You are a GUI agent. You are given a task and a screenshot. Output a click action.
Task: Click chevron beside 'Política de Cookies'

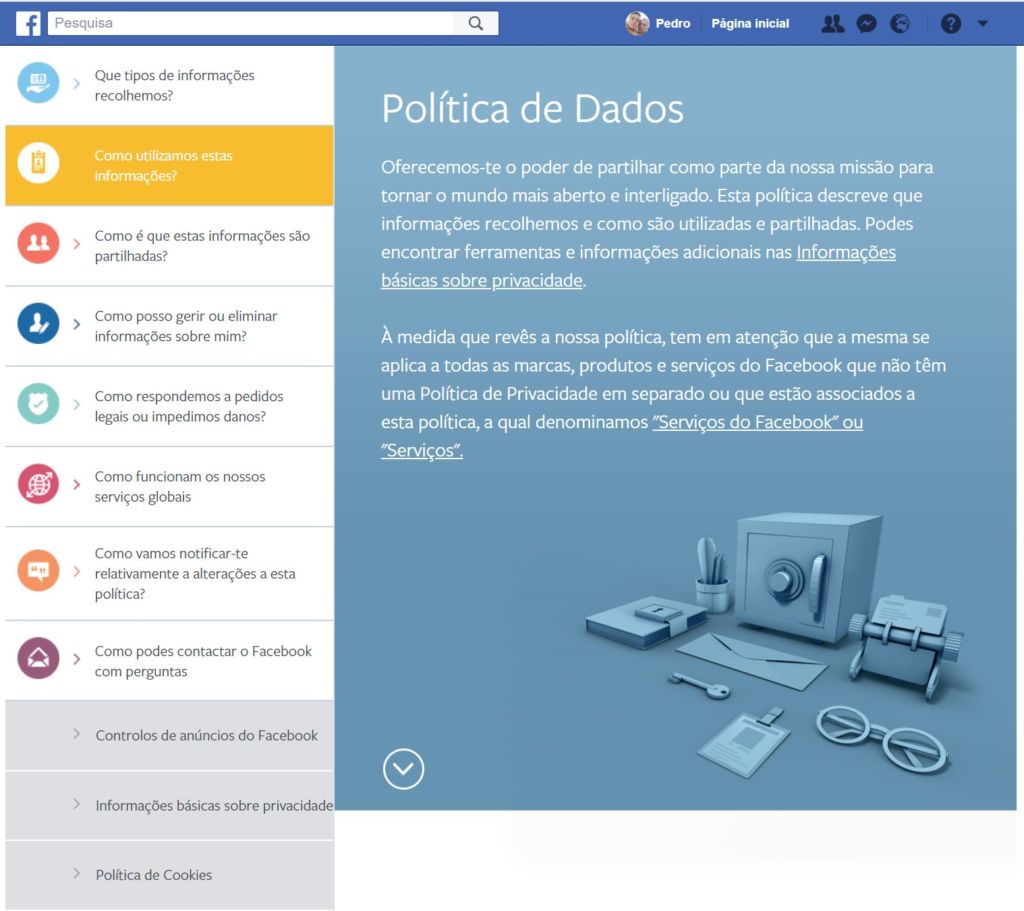(x=76, y=874)
